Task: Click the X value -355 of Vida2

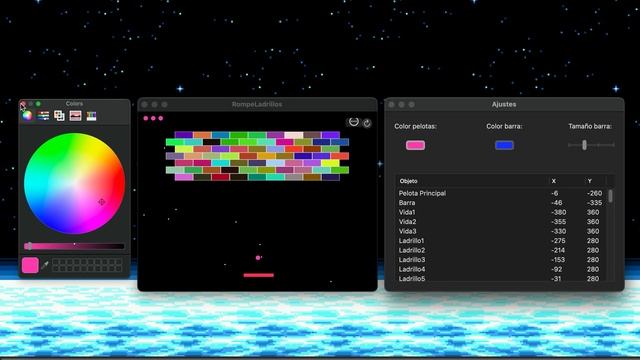Action: [x=558, y=222]
